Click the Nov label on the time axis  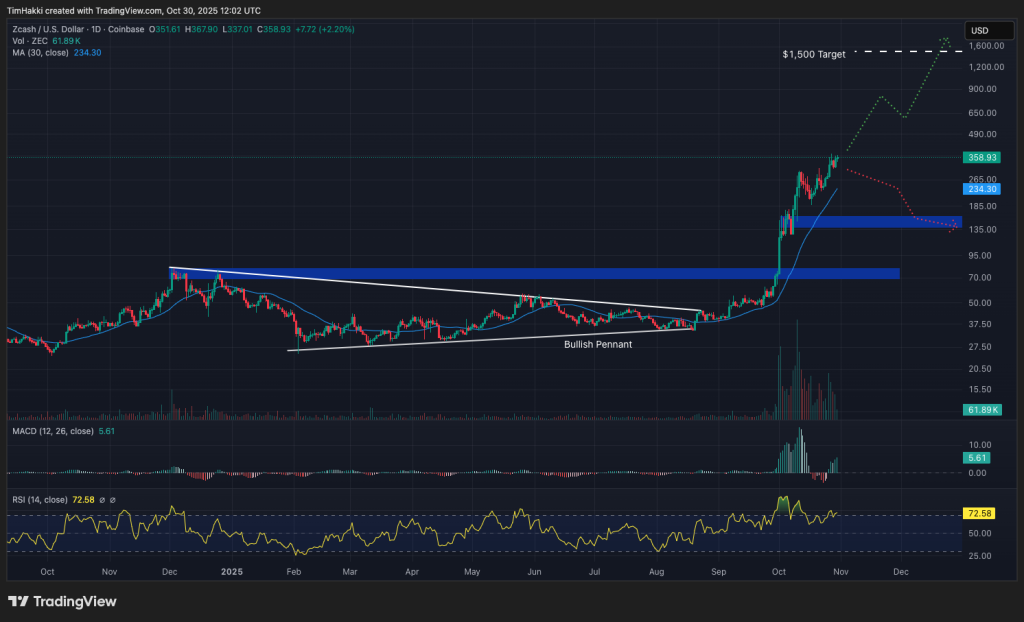click(x=840, y=571)
